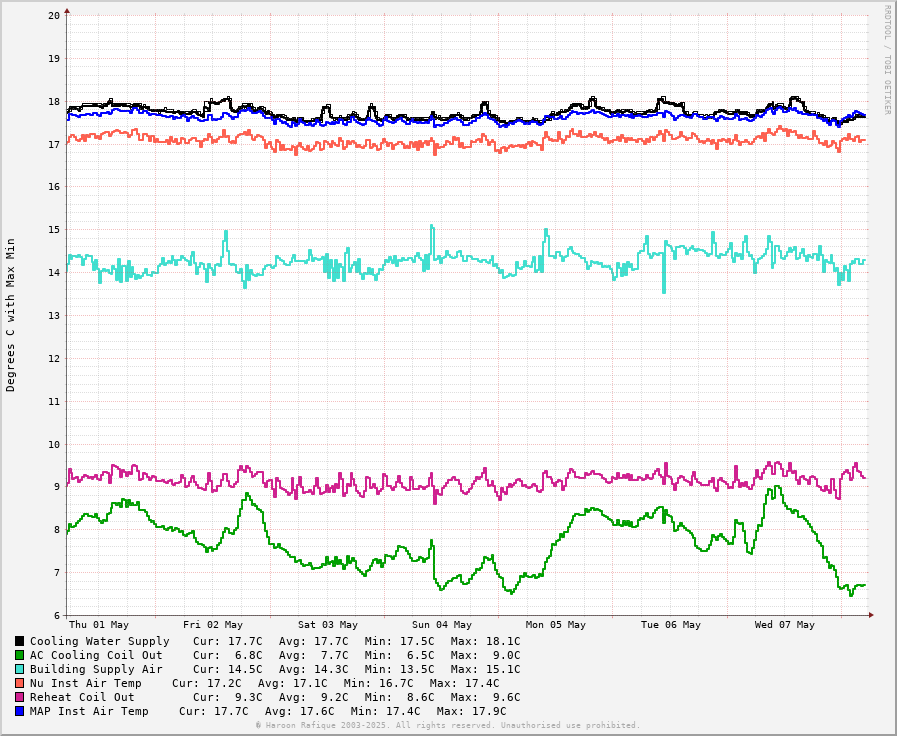
Task: Click the Wed 07 May date label
Action: (784, 625)
